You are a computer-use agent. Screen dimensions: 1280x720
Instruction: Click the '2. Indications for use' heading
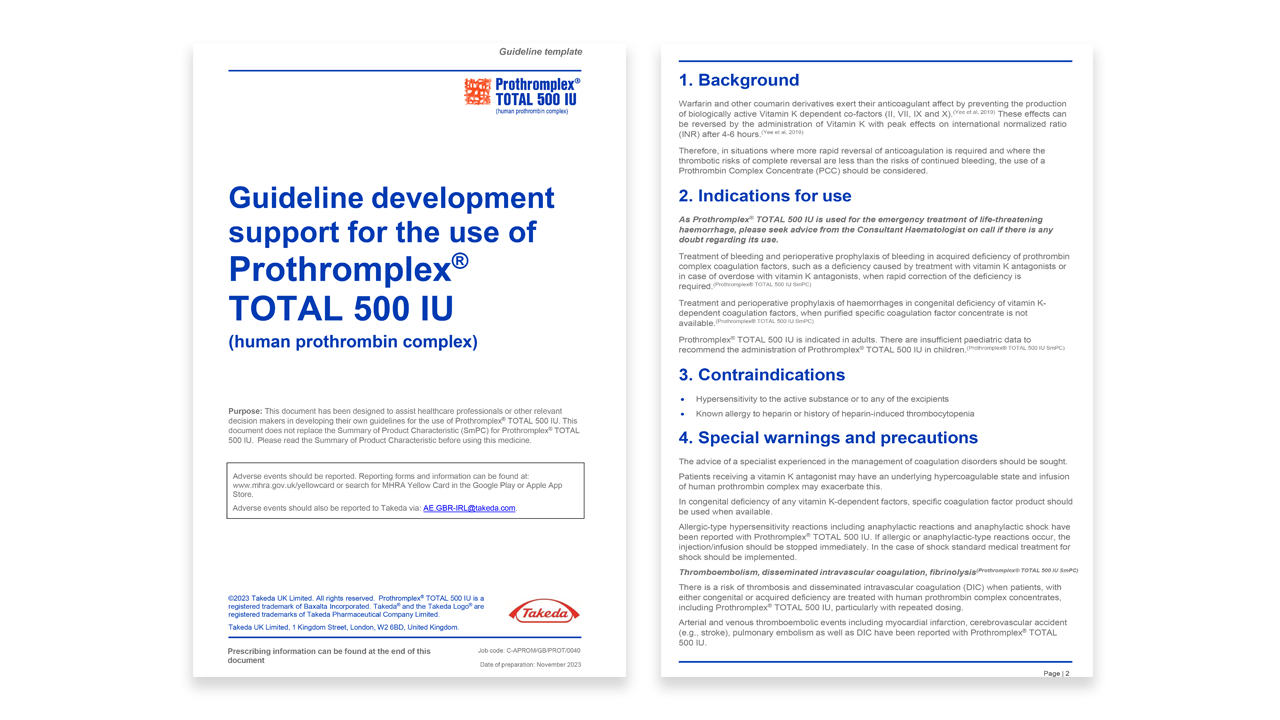pos(765,196)
